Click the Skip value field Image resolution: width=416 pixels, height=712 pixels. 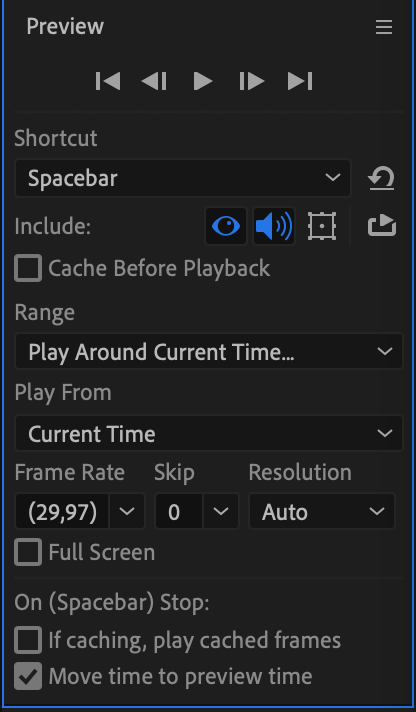(178, 511)
